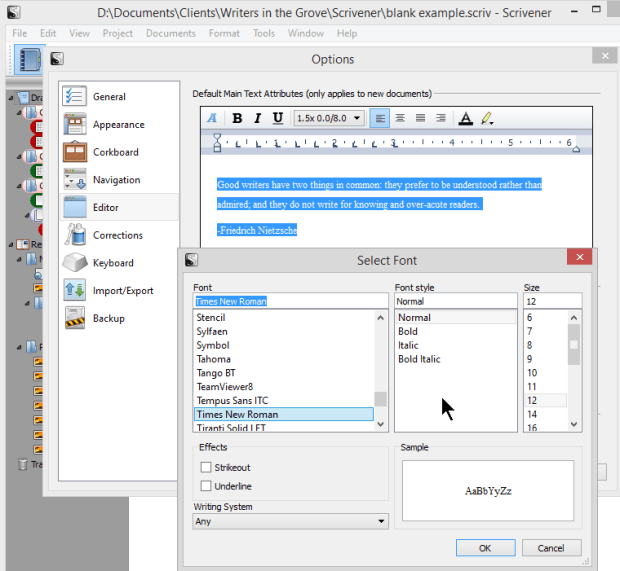Open Navigation options category

click(x=120, y=180)
